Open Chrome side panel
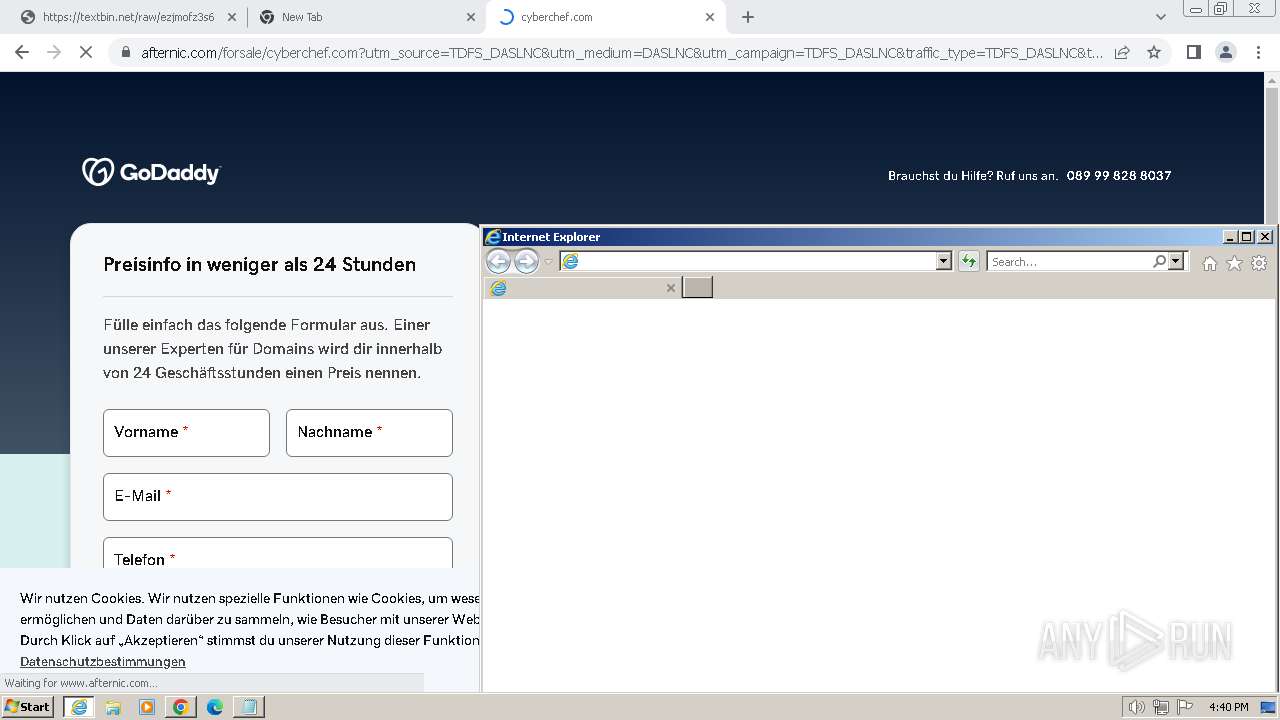Screen dimensions: 1280x720 pyautogui.click(x=1193, y=52)
